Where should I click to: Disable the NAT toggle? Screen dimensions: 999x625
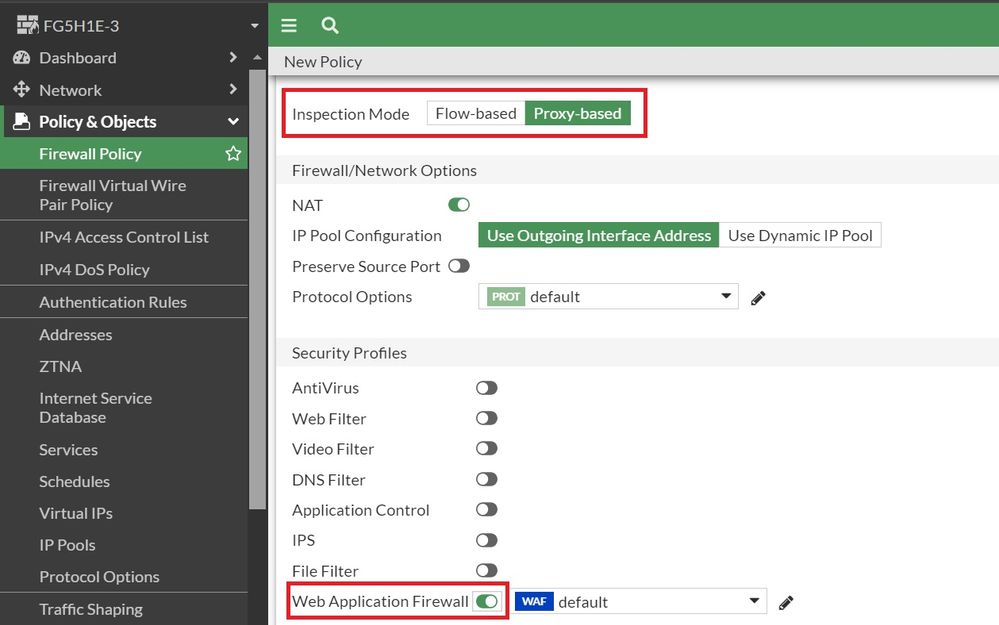459,205
